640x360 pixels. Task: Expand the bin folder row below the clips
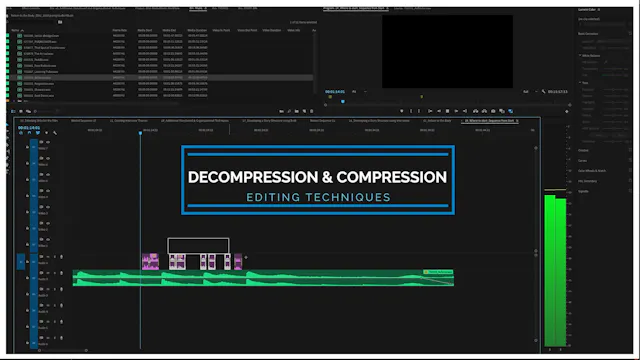(x=14, y=101)
